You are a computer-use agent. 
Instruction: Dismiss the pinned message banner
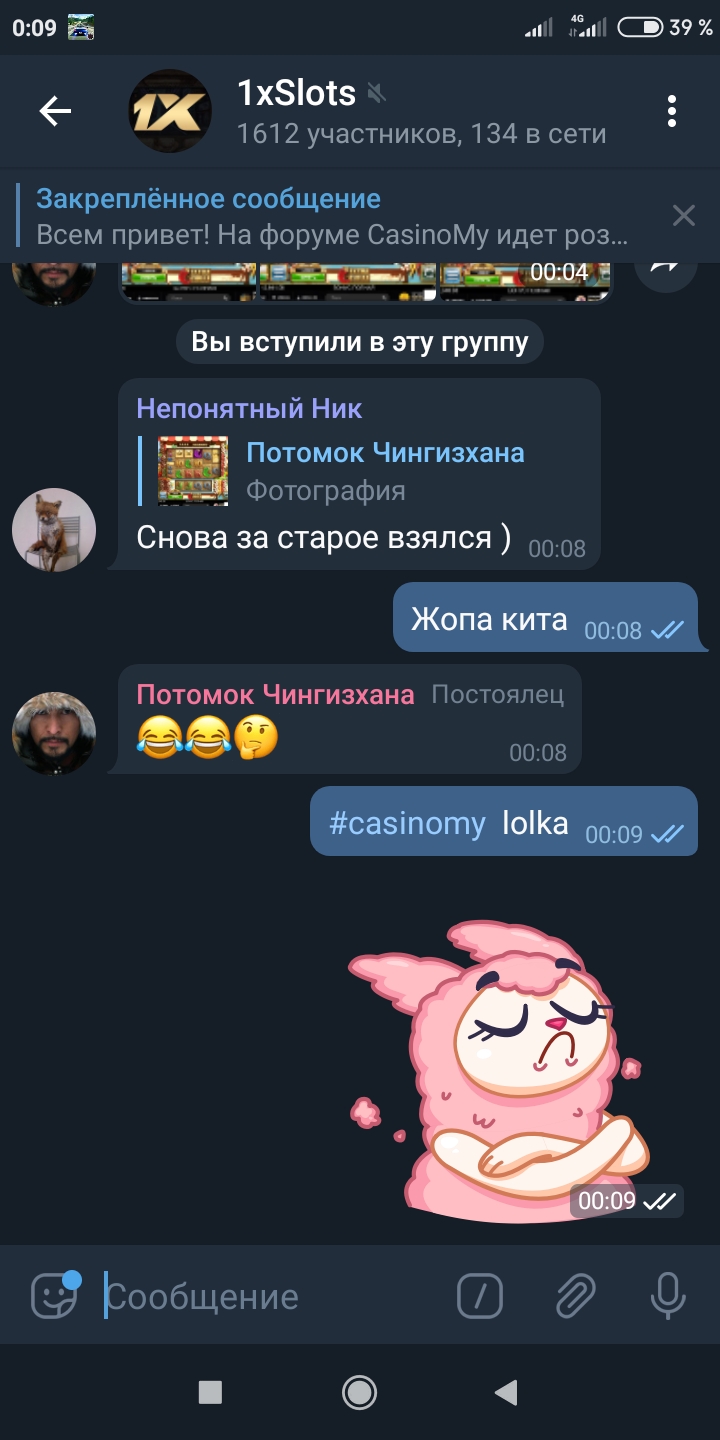(684, 215)
